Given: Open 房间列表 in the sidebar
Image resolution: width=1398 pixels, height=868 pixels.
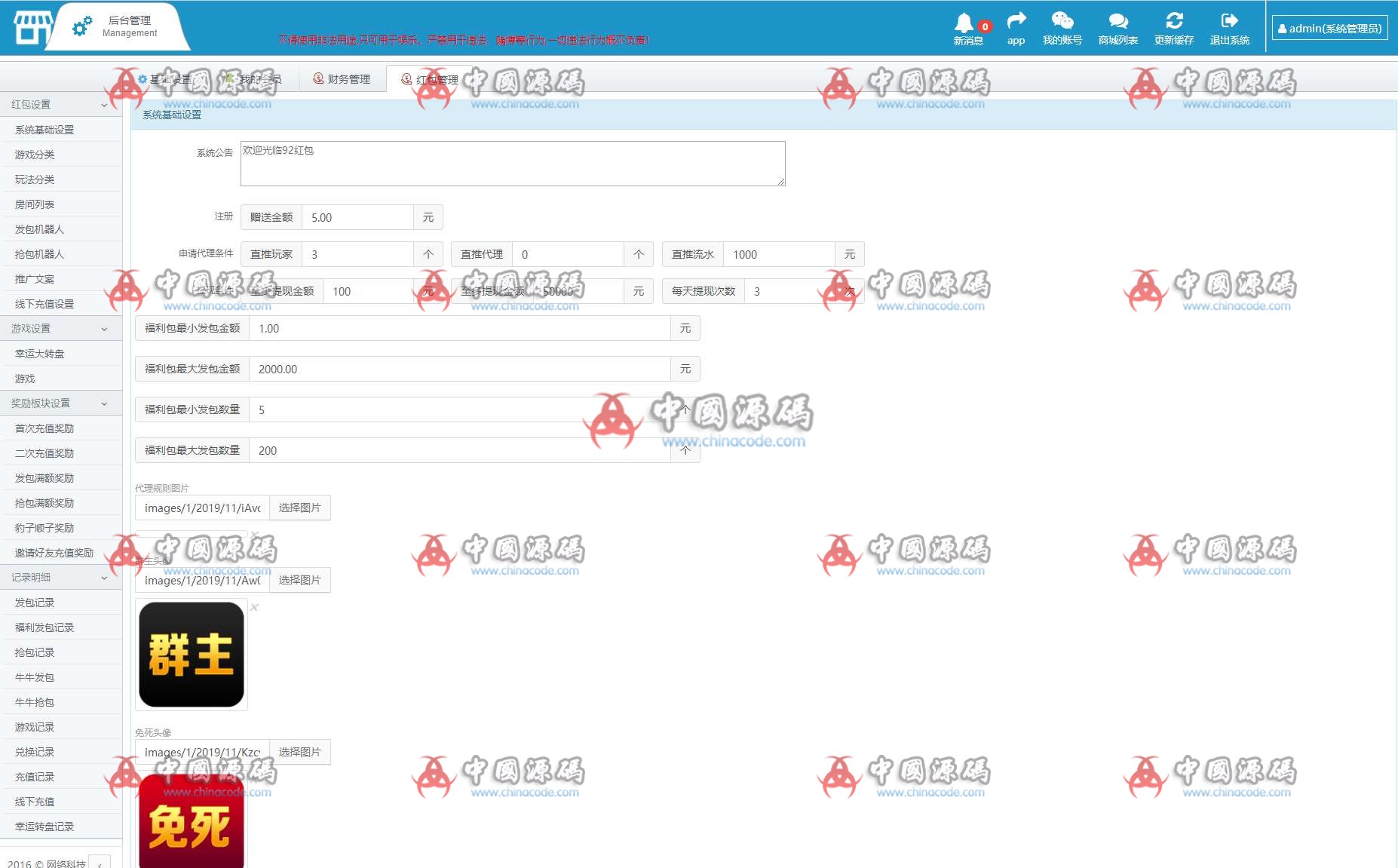Looking at the screenshot, I should point(61,204).
